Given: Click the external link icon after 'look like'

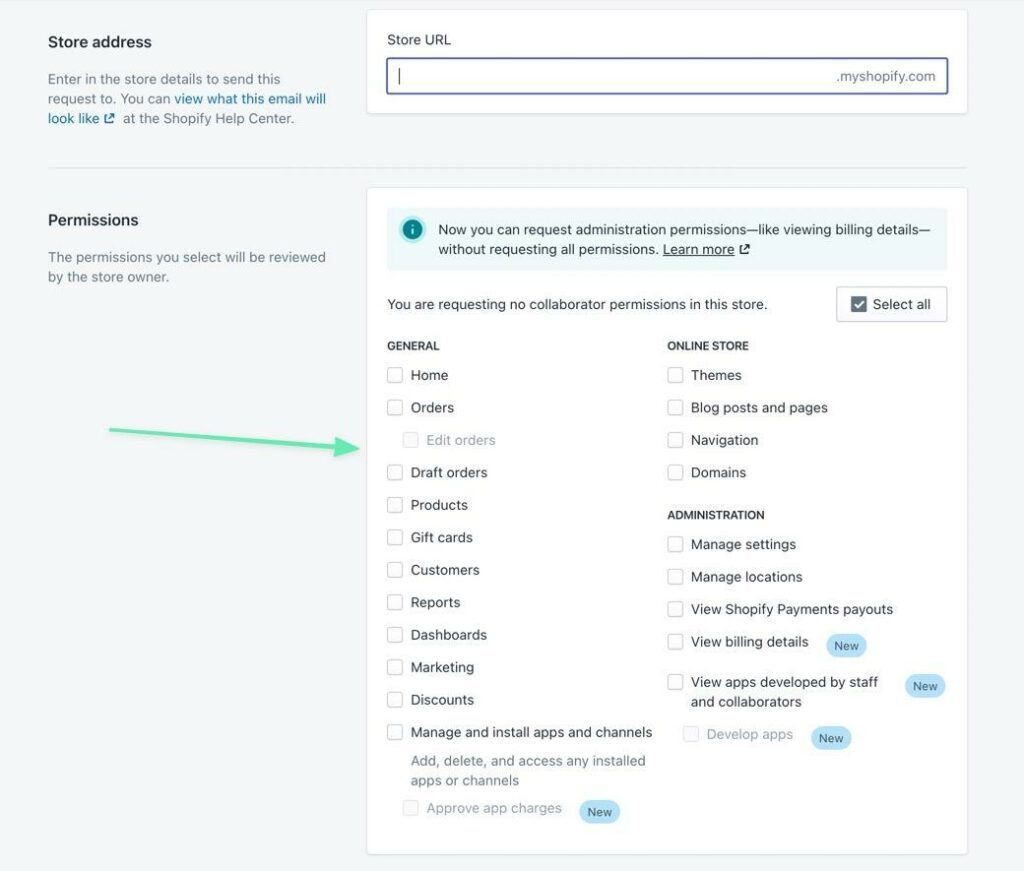Looking at the screenshot, I should coord(110,119).
